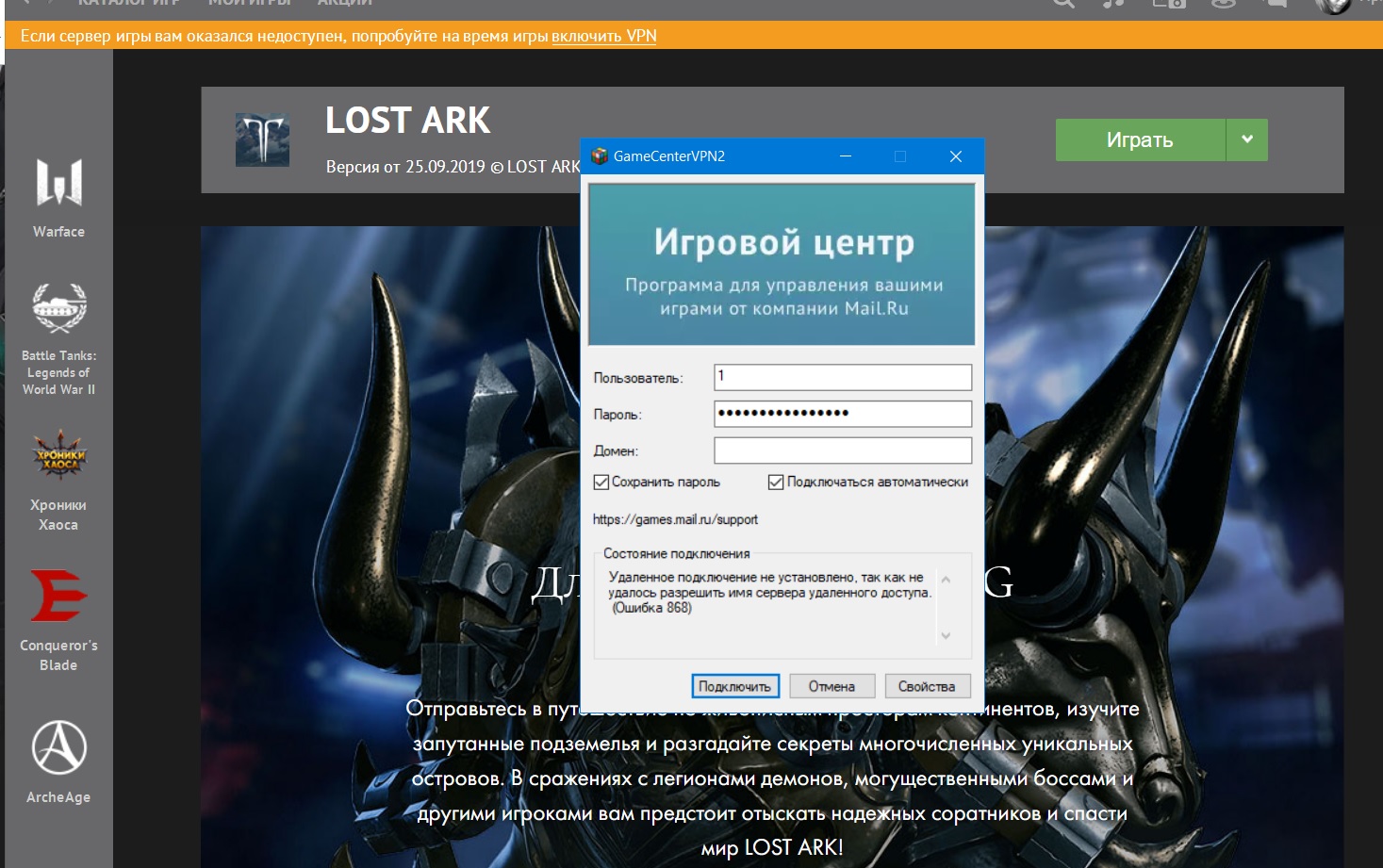
Task: Click the Отмена button in the VPN dialog
Action: [x=831, y=686]
